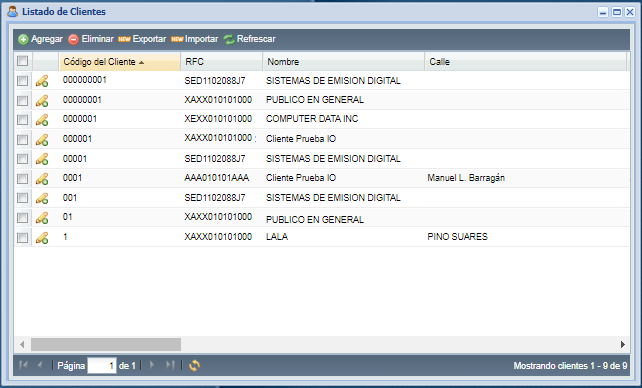Check the box for client 00000001
Image resolution: width=642 pixels, height=388 pixels.
pos(23,100)
